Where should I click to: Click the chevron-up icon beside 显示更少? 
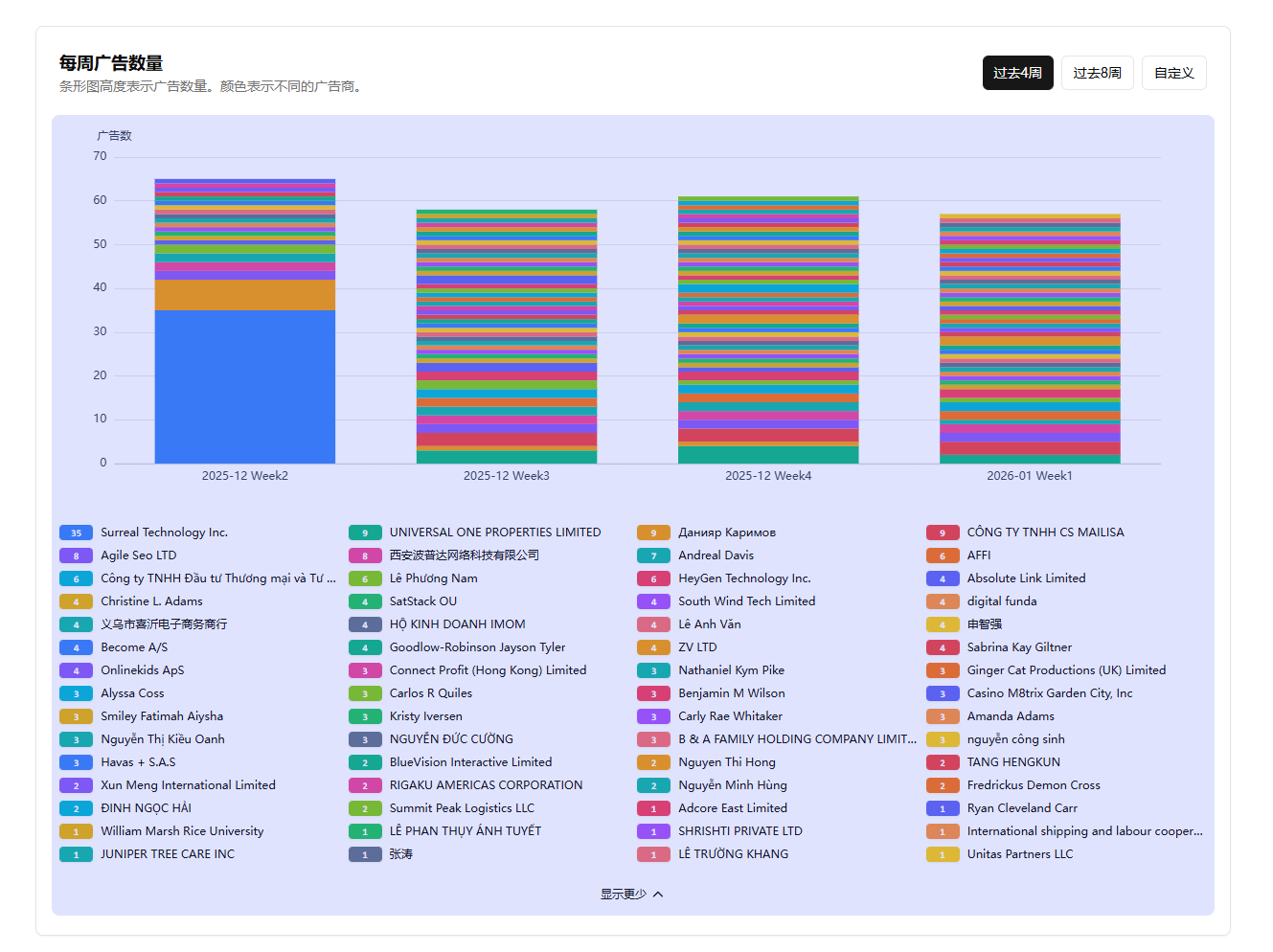(x=658, y=894)
